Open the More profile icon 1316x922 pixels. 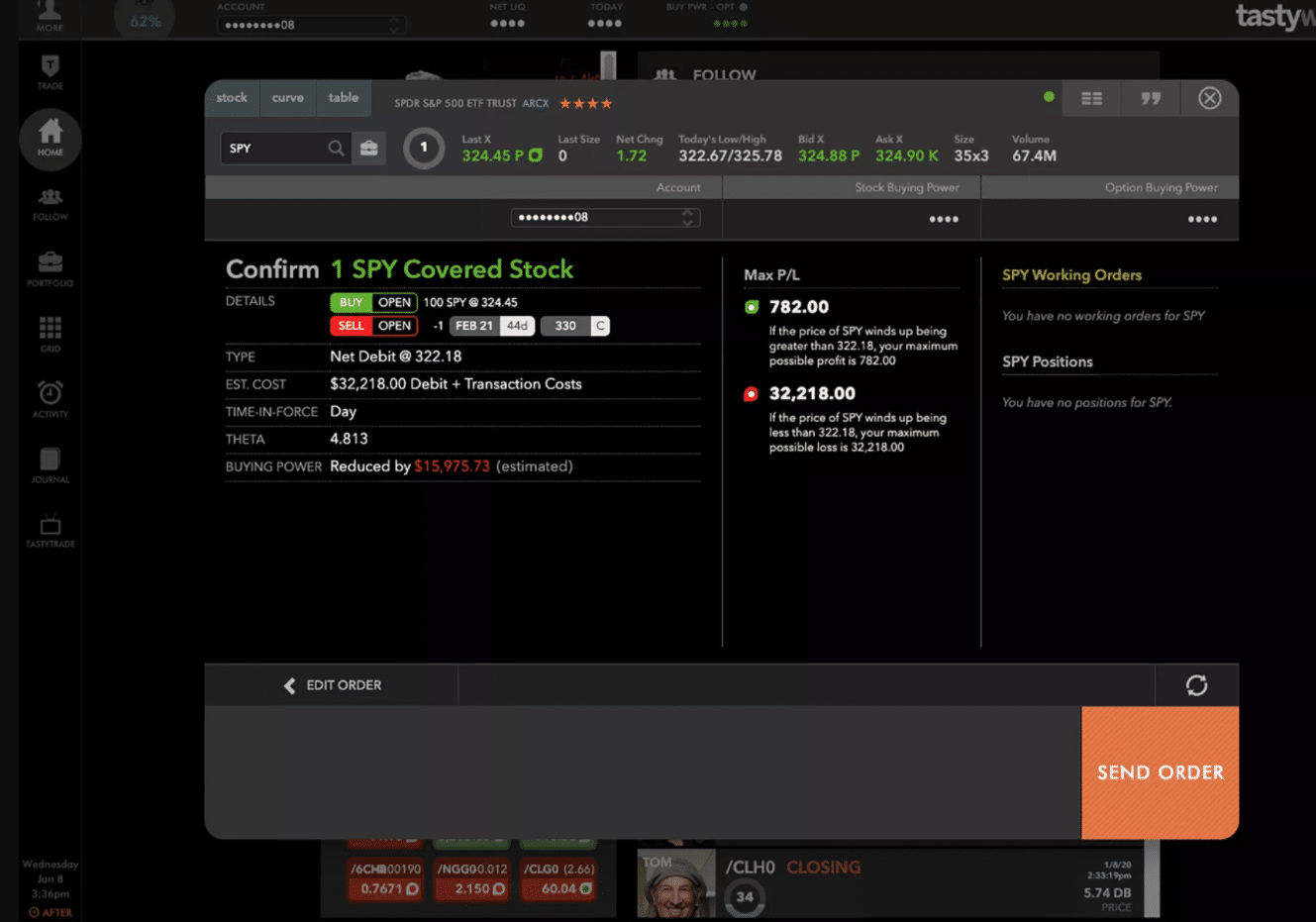click(50, 16)
